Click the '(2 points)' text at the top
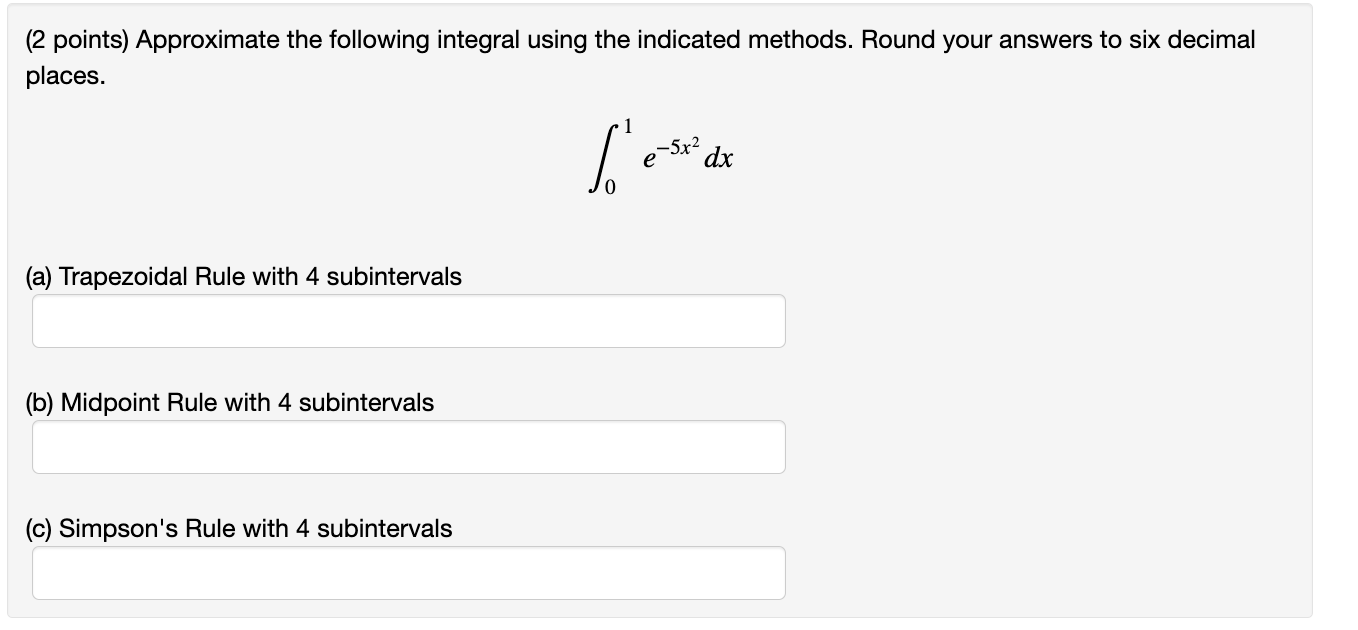 (x=74, y=39)
